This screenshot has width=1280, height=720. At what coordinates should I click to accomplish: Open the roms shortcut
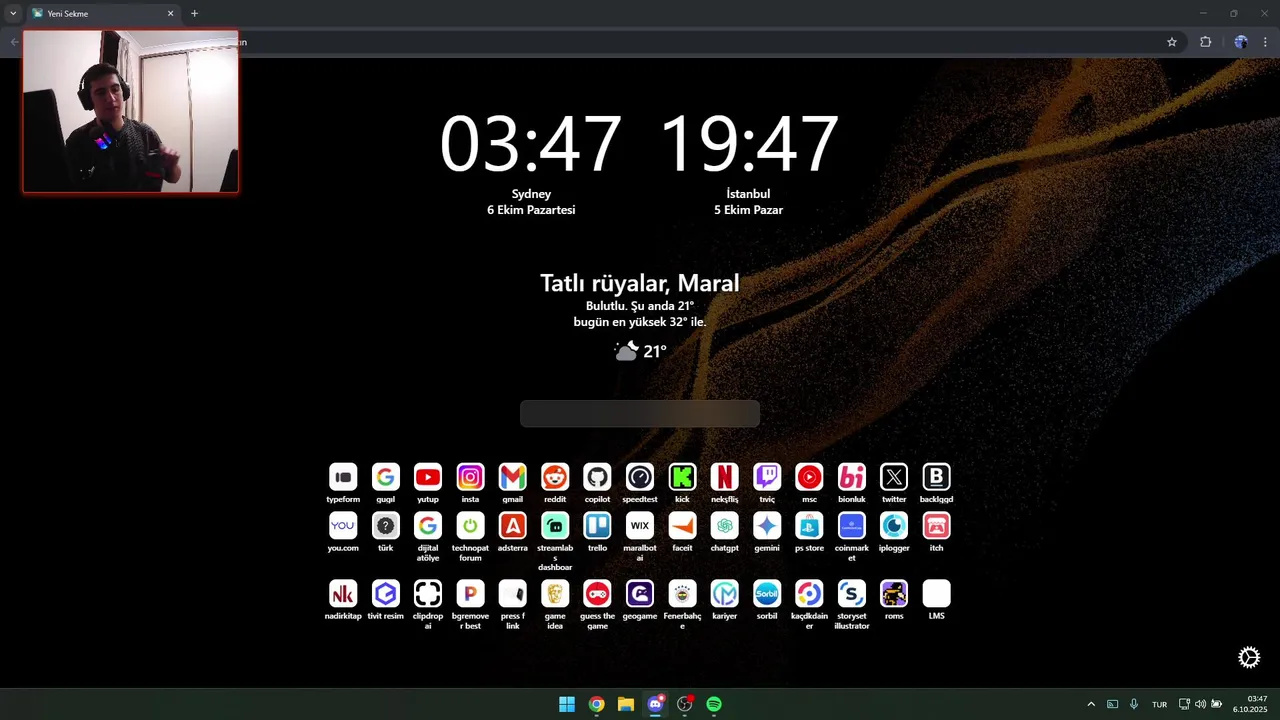tap(894, 593)
